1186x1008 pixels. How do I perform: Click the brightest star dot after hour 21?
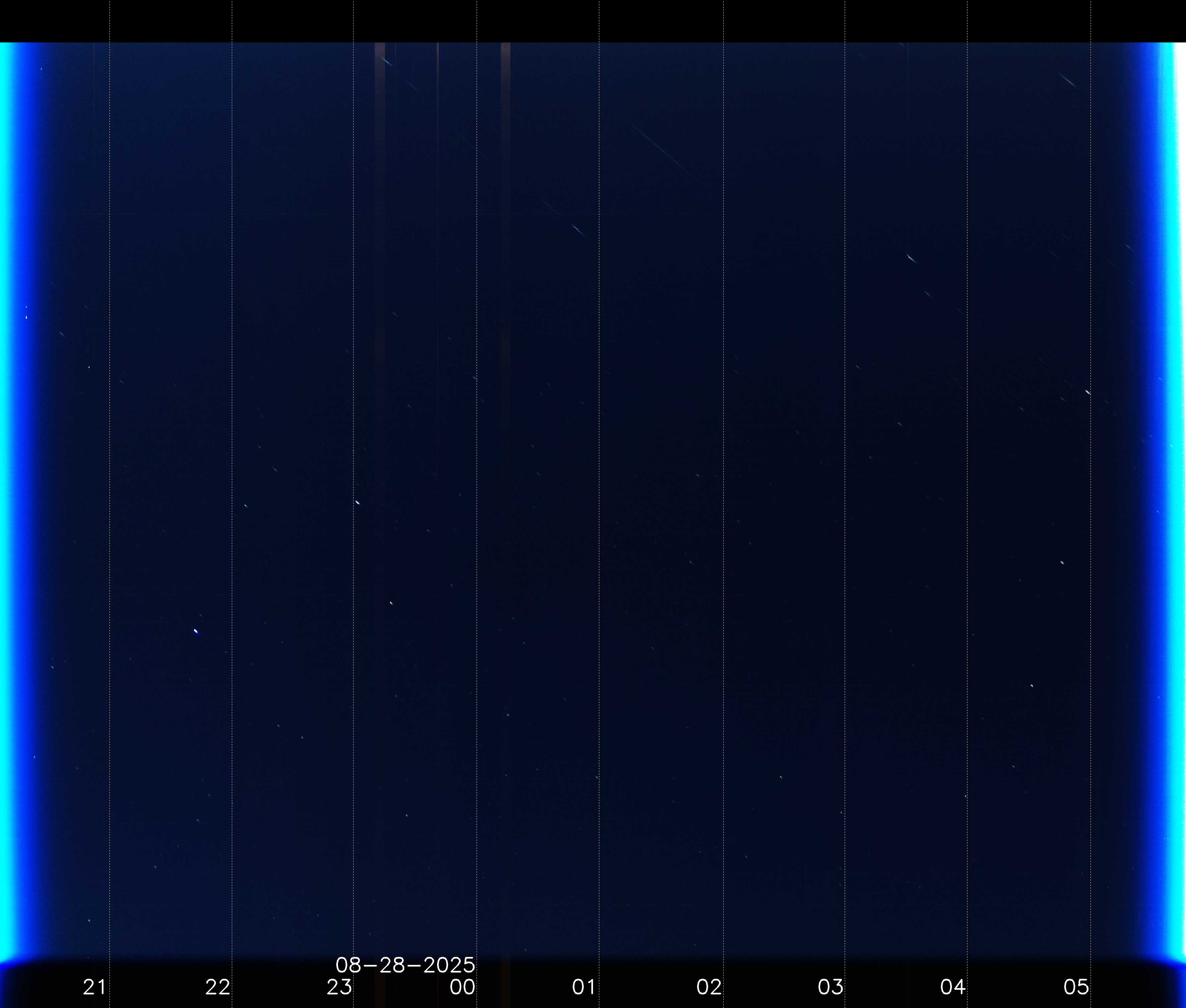tap(196, 631)
